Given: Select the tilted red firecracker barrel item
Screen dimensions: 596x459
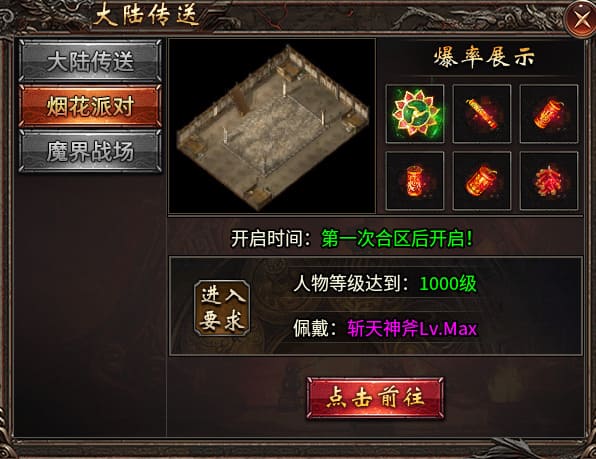Looking at the screenshot, I should [x=549, y=114].
